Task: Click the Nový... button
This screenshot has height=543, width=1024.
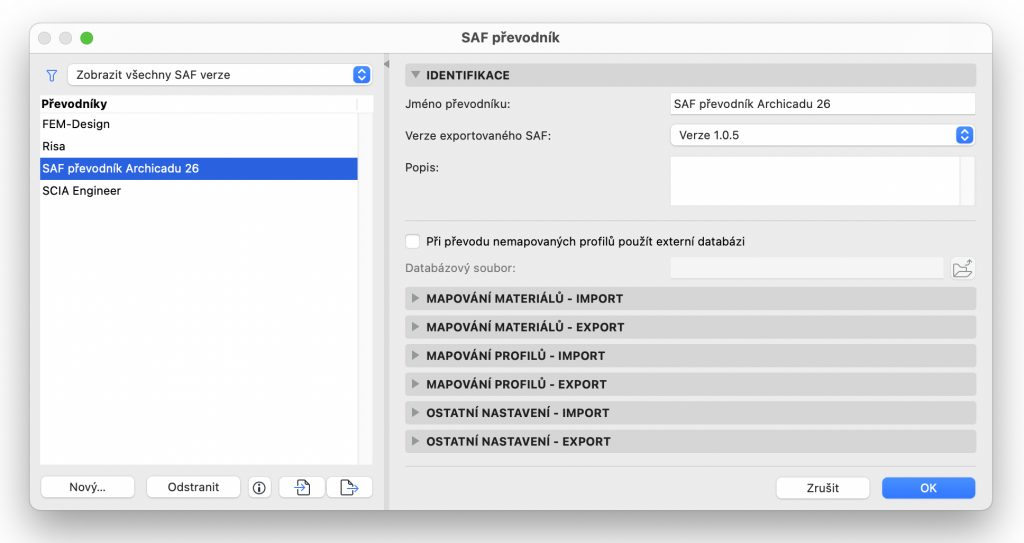Action: pos(88,487)
